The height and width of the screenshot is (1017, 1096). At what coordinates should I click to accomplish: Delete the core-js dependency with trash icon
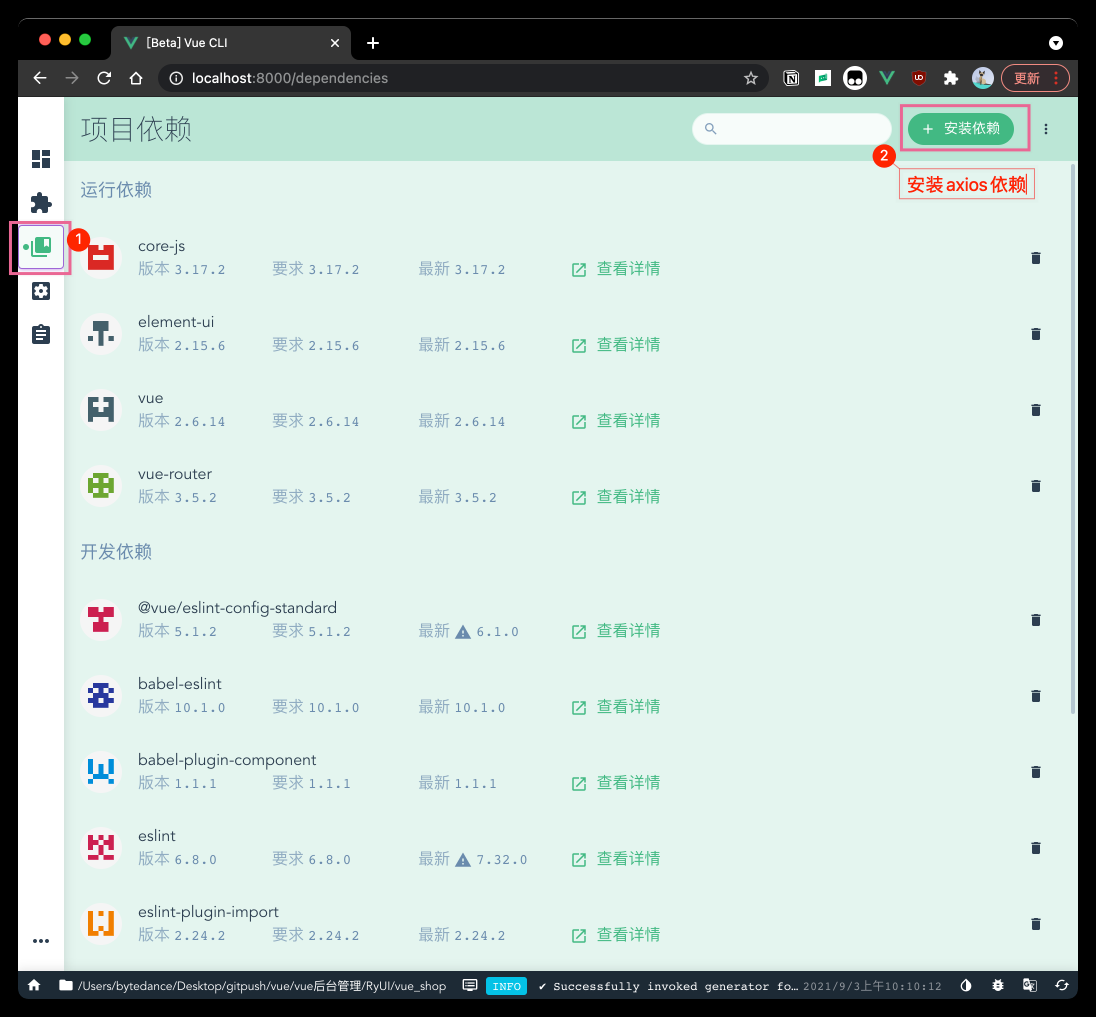click(1035, 258)
